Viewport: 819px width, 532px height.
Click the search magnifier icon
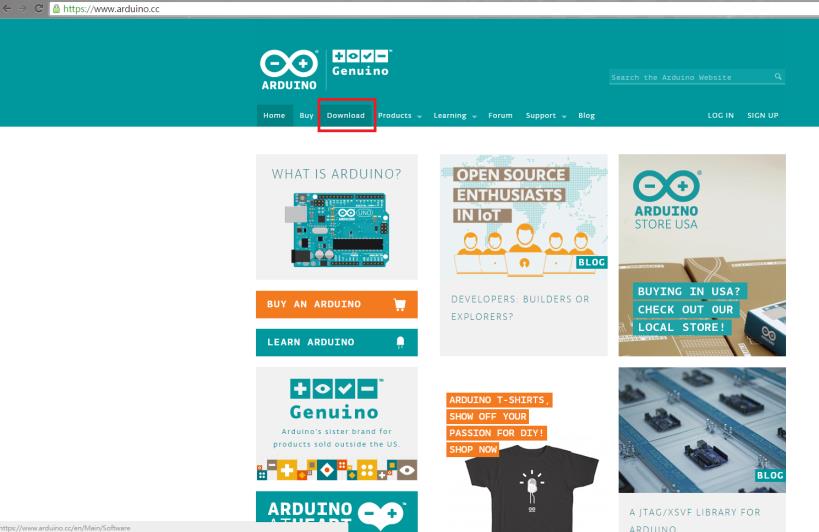click(777, 77)
